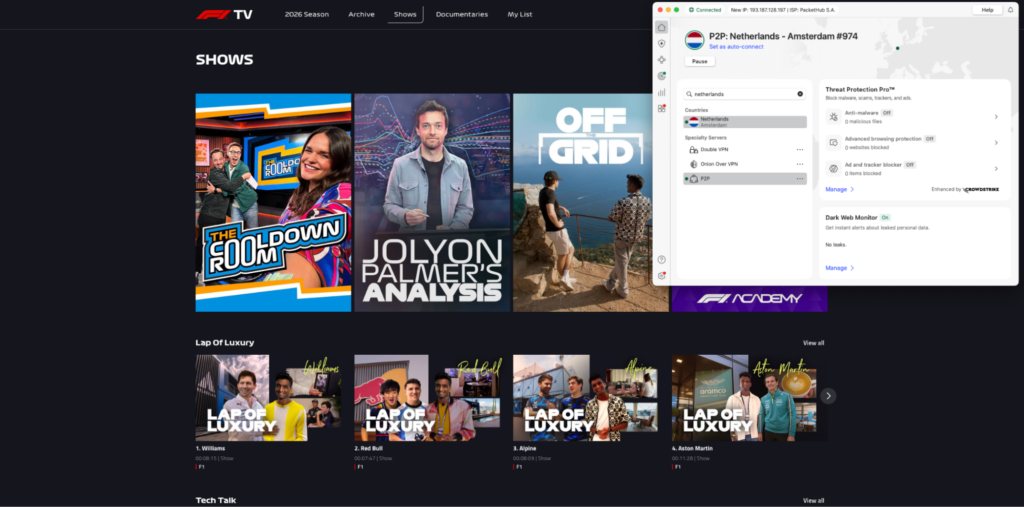1024x507 pixels.
Task: Click the New IP and ISP status text
Action: 783,10
